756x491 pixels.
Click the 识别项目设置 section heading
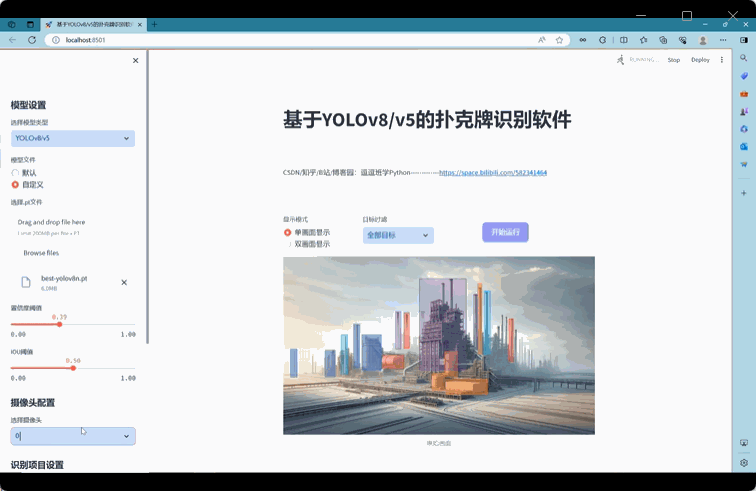pyautogui.click(x=37, y=465)
